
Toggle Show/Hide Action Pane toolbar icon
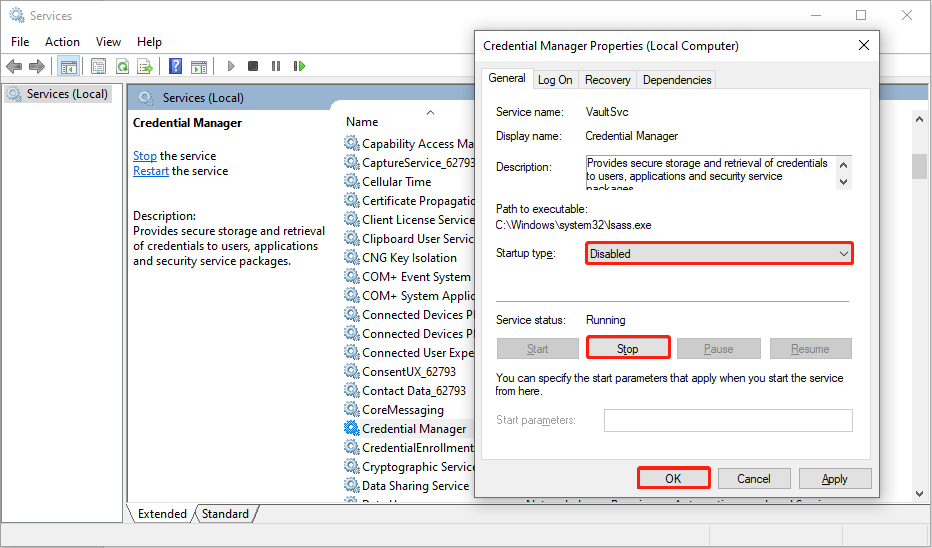(x=199, y=66)
